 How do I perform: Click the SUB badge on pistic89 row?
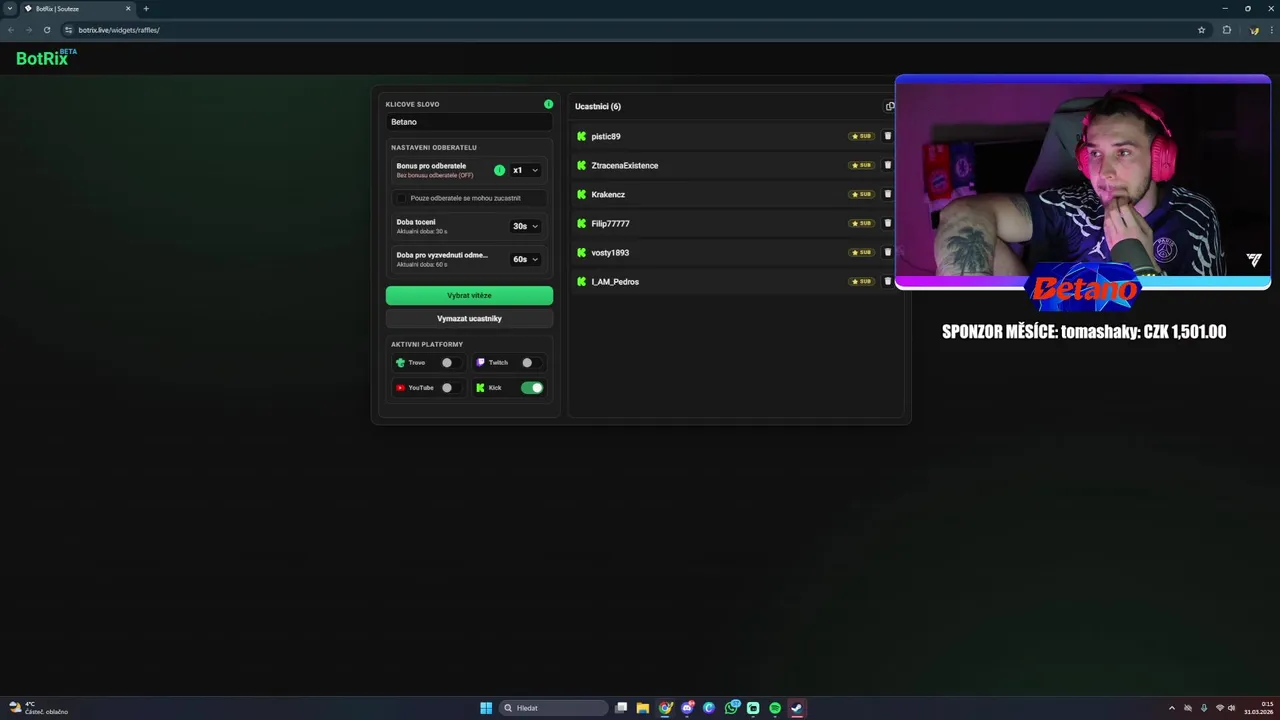click(x=861, y=136)
